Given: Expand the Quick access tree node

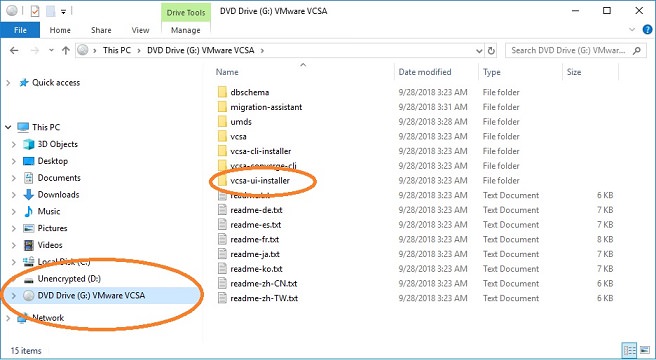Looking at the screenshot, I should tap(8, 83).
